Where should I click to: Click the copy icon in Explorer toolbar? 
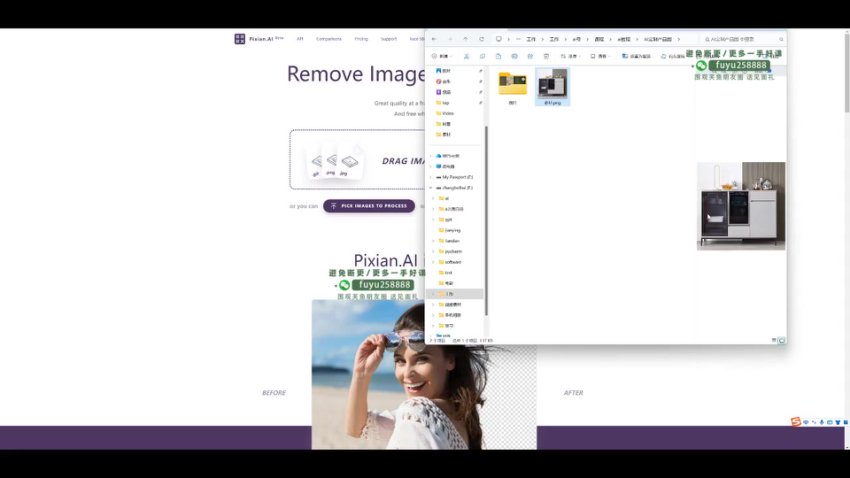(x=482, y=56)
